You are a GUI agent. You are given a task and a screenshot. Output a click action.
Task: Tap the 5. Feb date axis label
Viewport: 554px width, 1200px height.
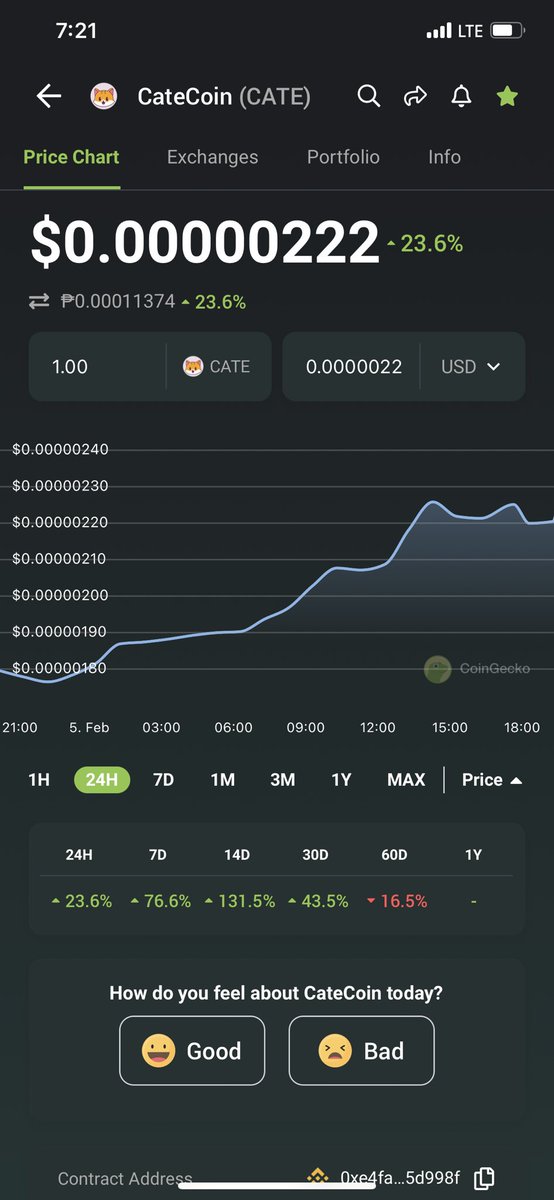tap(89, 727)
